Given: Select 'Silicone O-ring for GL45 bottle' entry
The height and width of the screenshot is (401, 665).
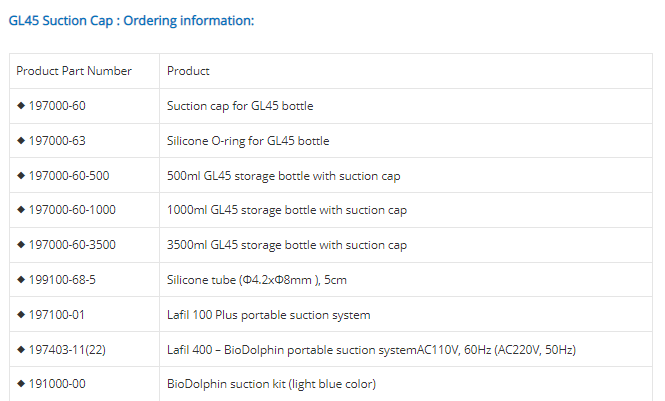Looking at the screenshot, I should point(248,141).
